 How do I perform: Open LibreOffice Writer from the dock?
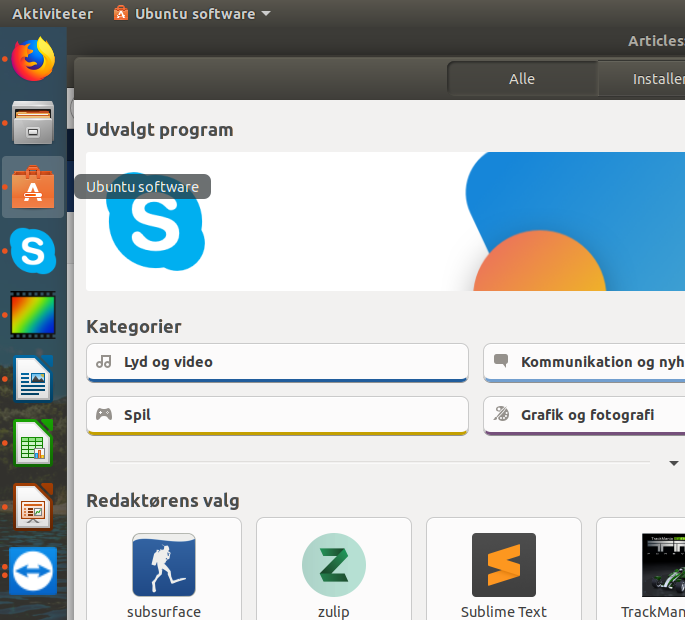pyautogui.click(x=33, y=379)
